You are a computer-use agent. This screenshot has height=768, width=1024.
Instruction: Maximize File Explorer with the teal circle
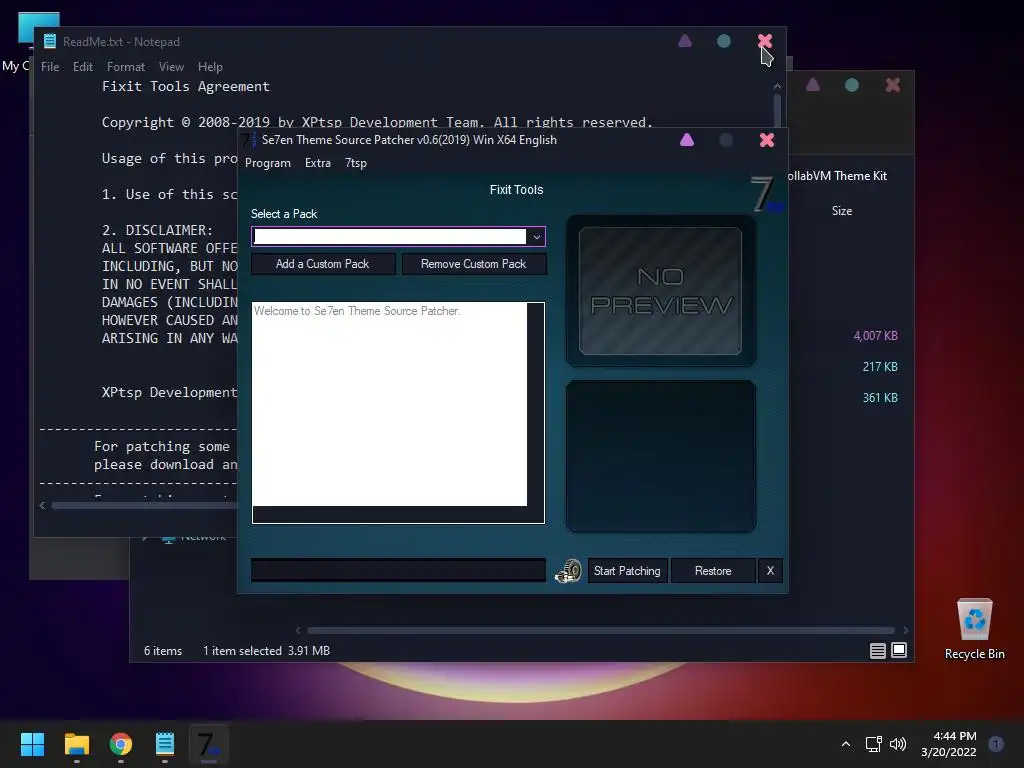click(852, 85)
